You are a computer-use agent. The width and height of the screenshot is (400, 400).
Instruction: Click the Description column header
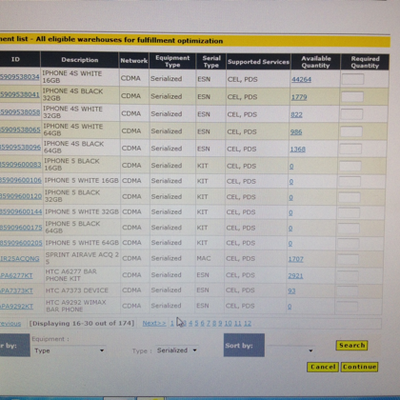pyautogui.click(x=80, y=60)
